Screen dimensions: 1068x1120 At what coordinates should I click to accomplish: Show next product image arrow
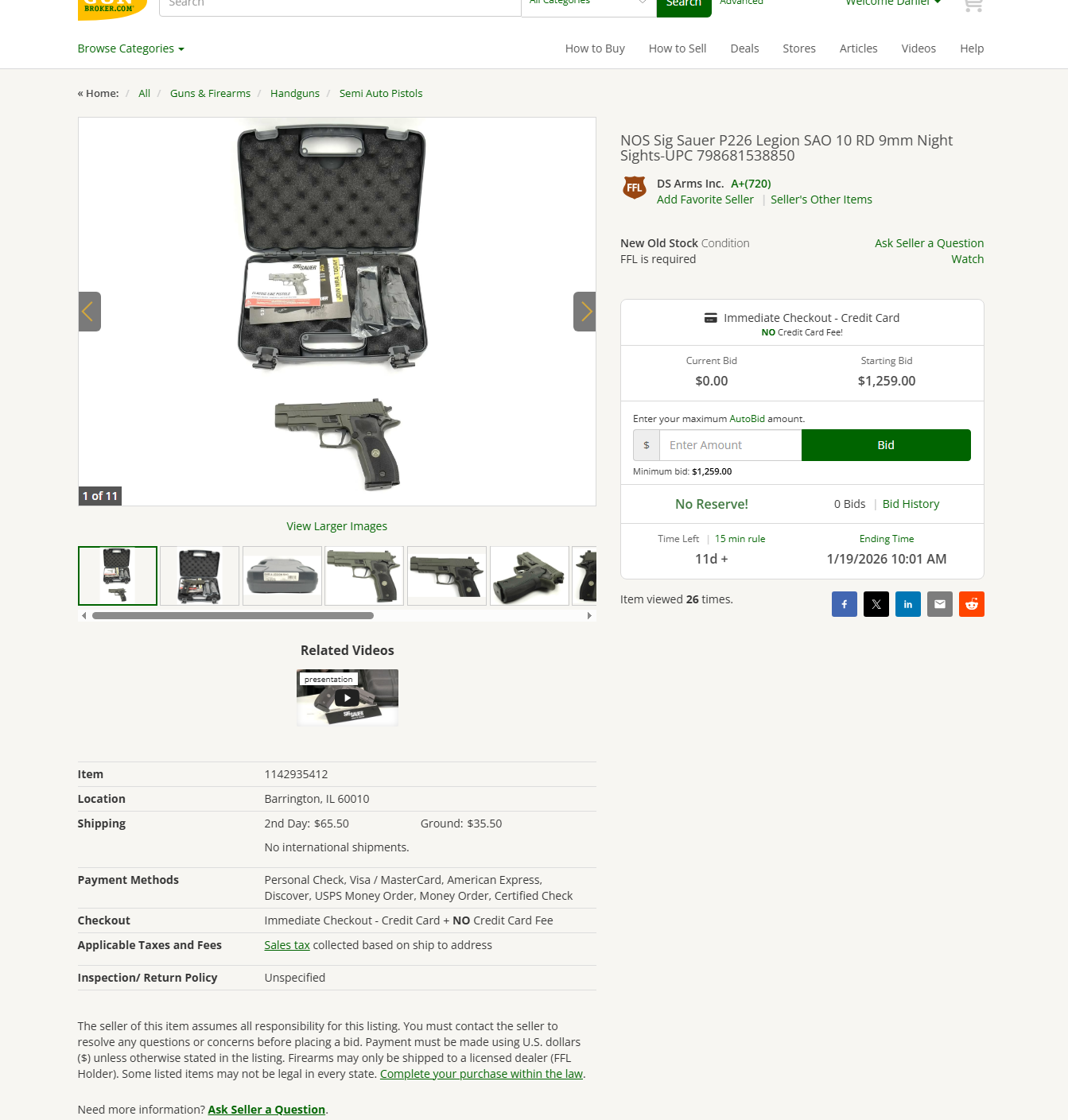click(584, 312)
